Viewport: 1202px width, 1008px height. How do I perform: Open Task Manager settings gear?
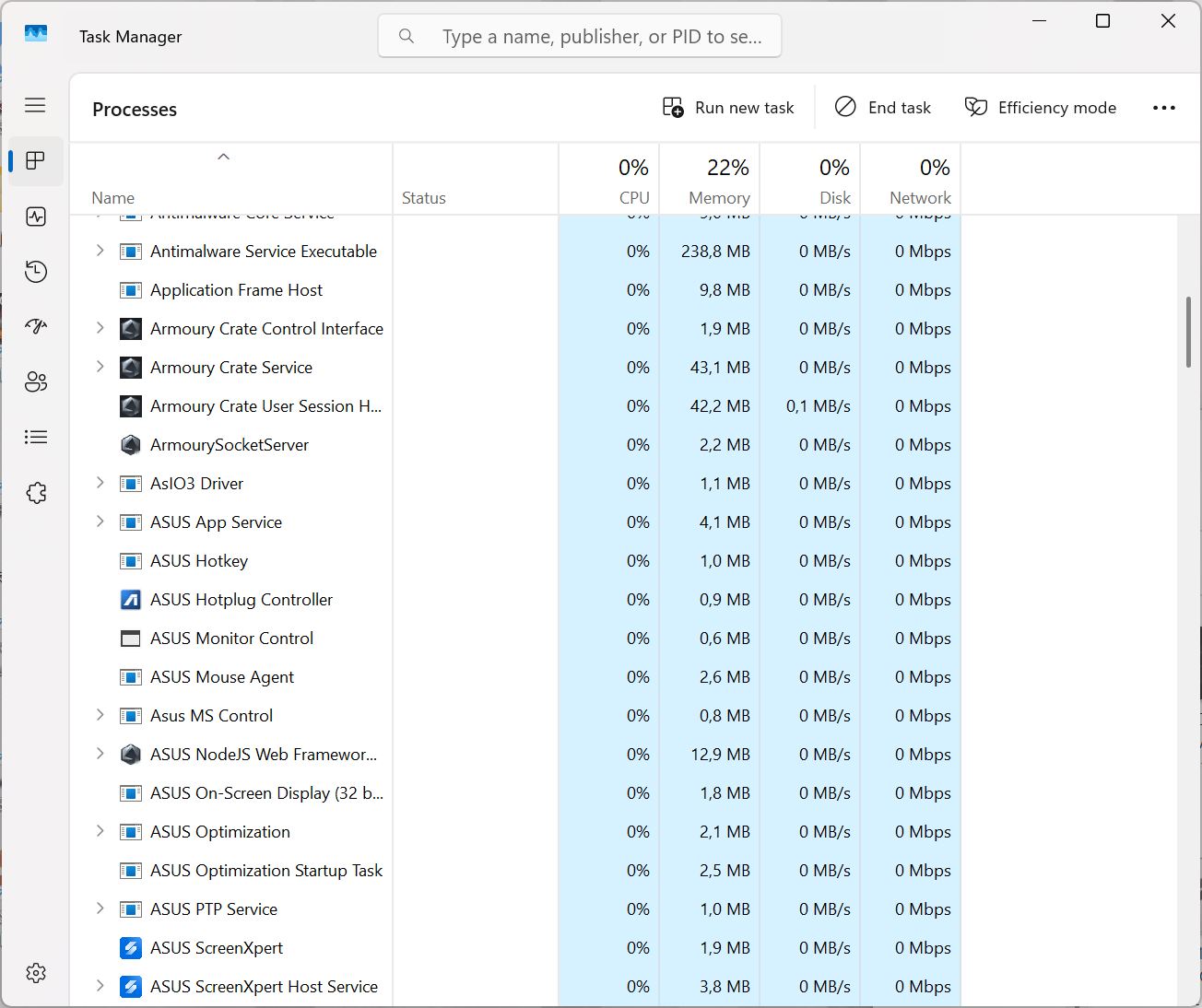click(36, 973)
